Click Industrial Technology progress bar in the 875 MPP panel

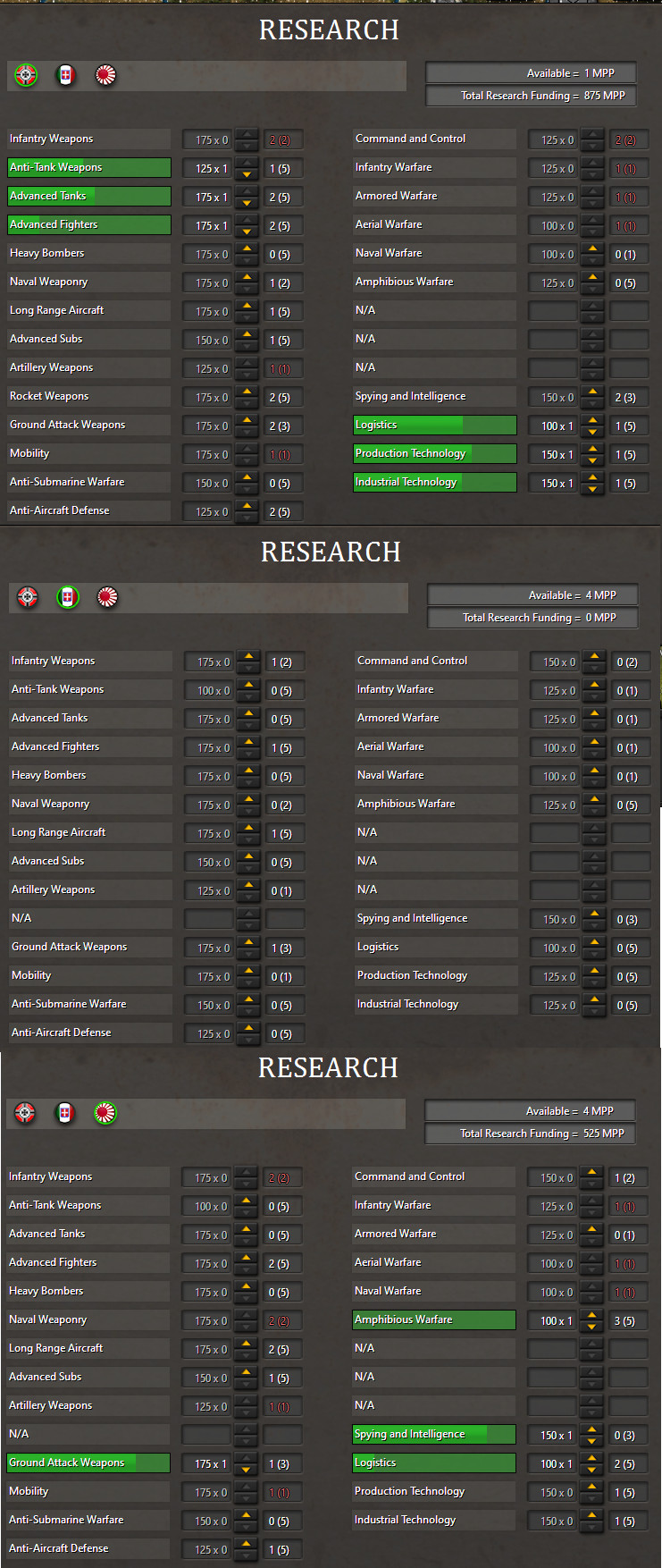coord(435,482)
